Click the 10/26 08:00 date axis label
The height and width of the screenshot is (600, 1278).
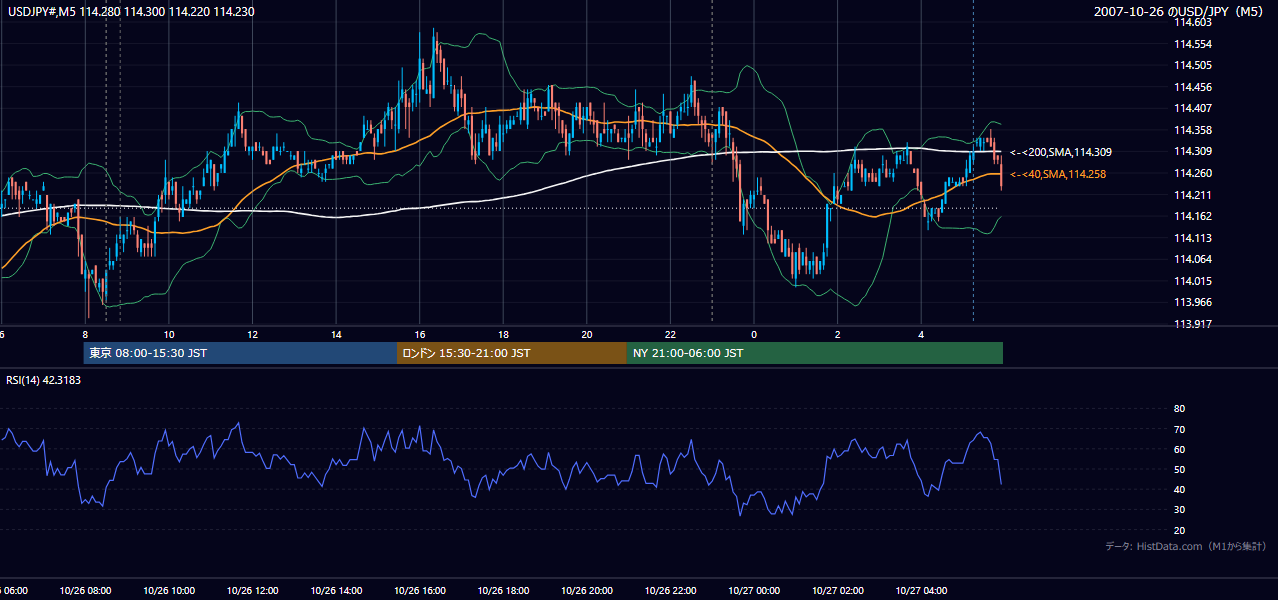[x=85, y=591]
